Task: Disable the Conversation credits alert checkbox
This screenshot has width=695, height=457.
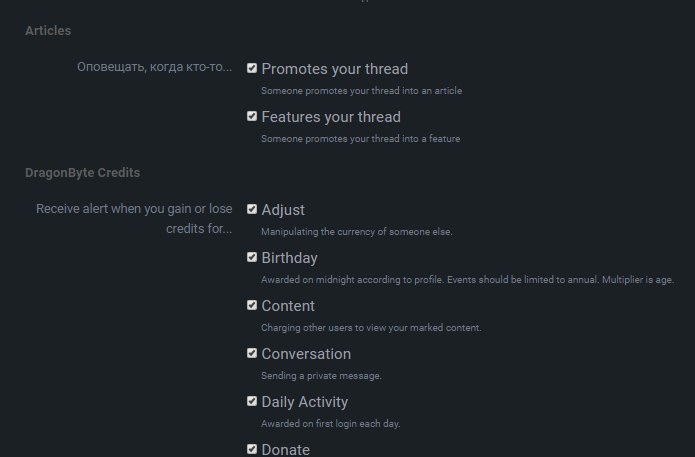Action: tap(252, 353)
